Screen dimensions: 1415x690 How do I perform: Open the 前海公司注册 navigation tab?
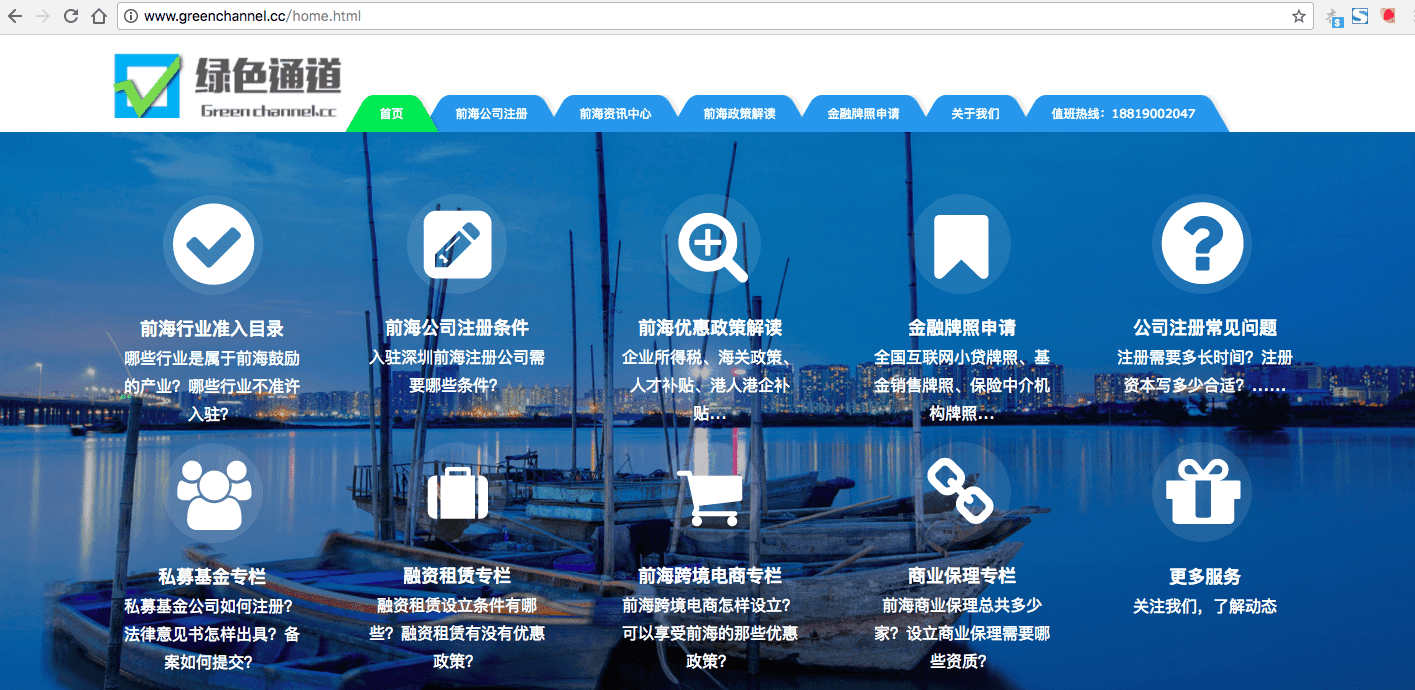491,114
